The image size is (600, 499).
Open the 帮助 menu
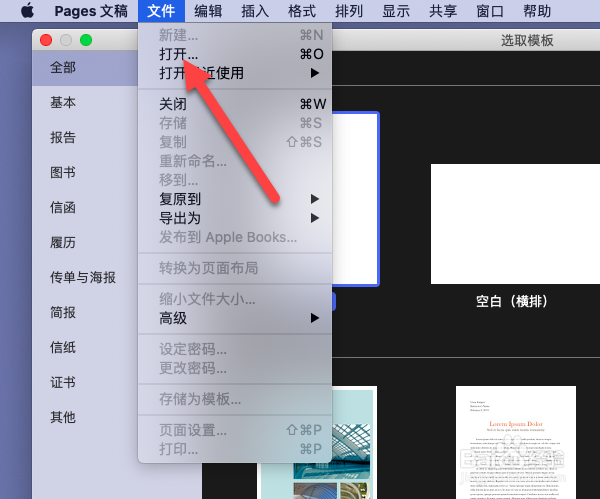tap(537, 11)
